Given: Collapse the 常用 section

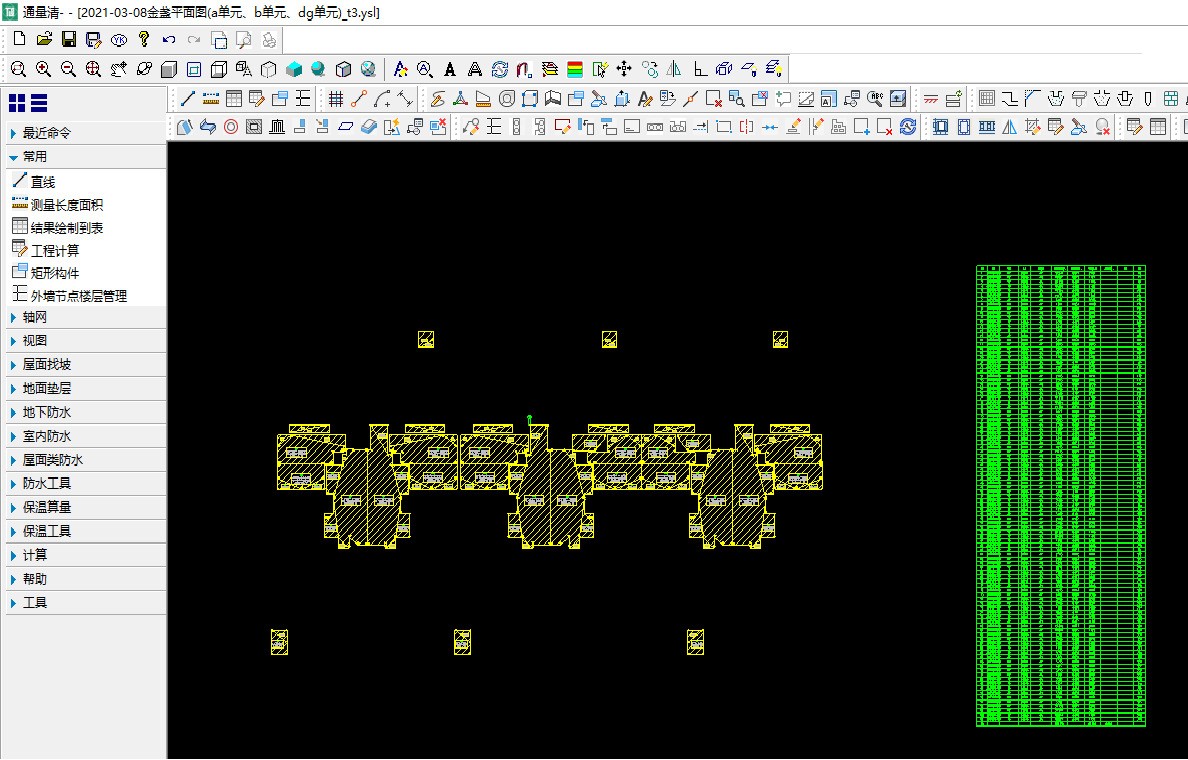Looking at the screenshot, I should pos(34,157).
